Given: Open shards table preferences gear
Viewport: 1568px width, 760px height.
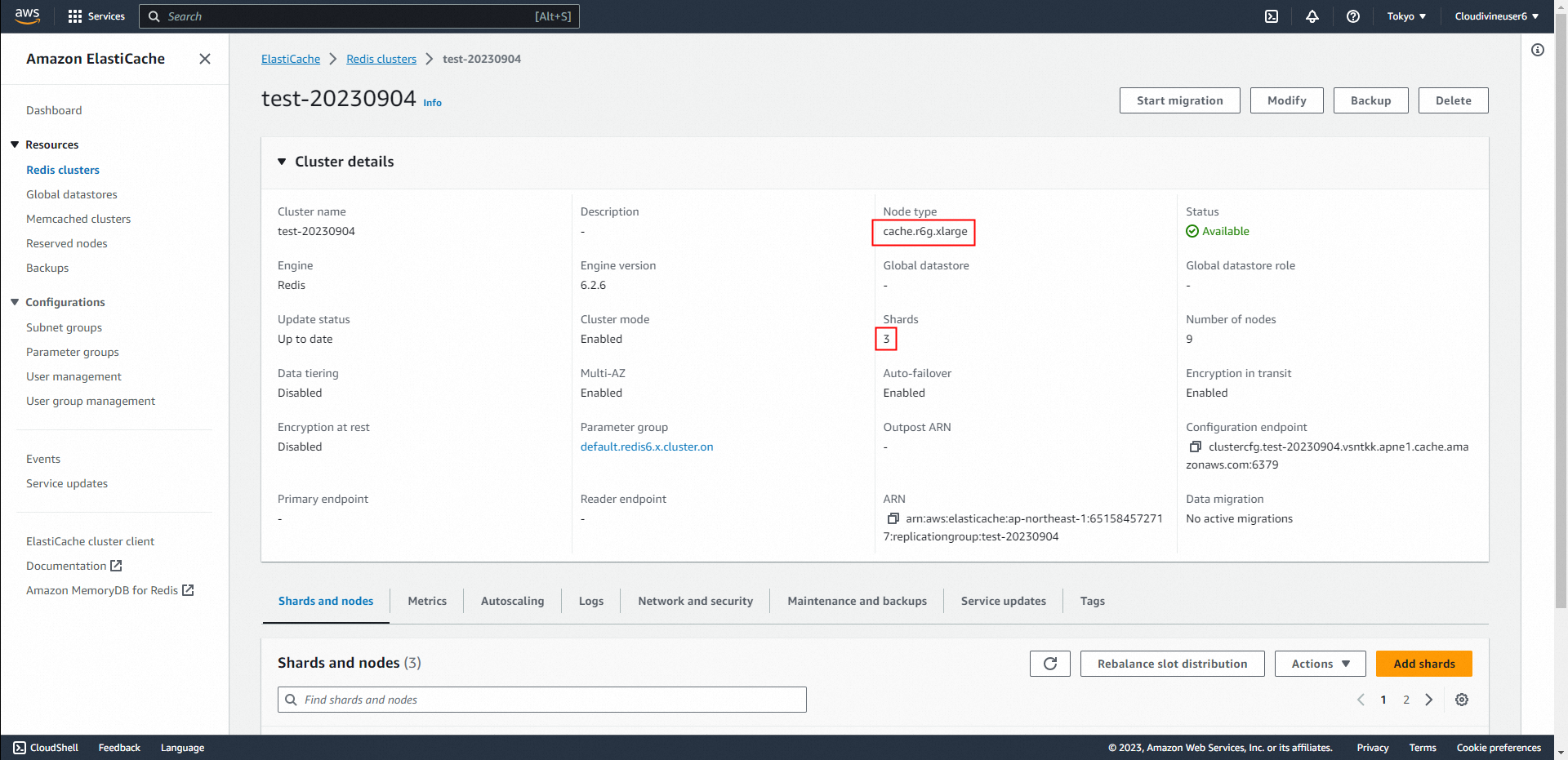Looking at the screenshot, I should (1462, 700).
